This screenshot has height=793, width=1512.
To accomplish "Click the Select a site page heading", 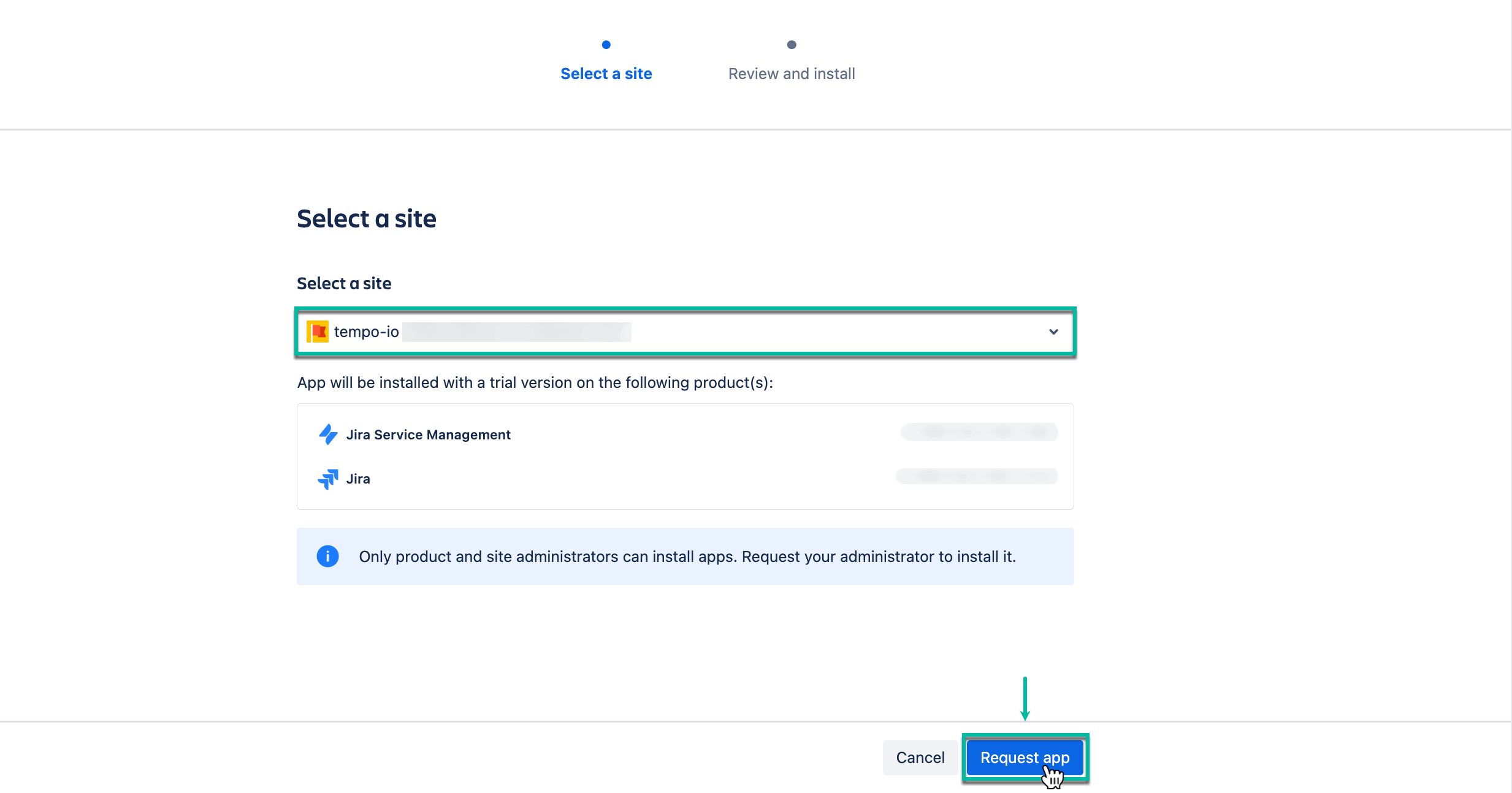I will coord(366,218).
